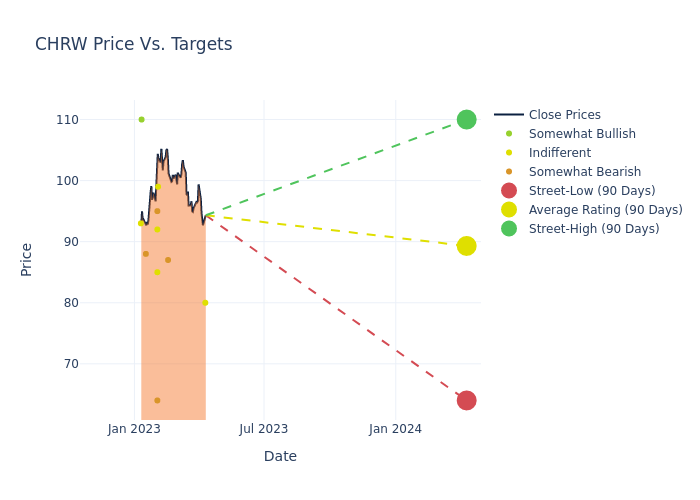Select the large yellow Average Rating endpoint

click(x=466, y=246)
